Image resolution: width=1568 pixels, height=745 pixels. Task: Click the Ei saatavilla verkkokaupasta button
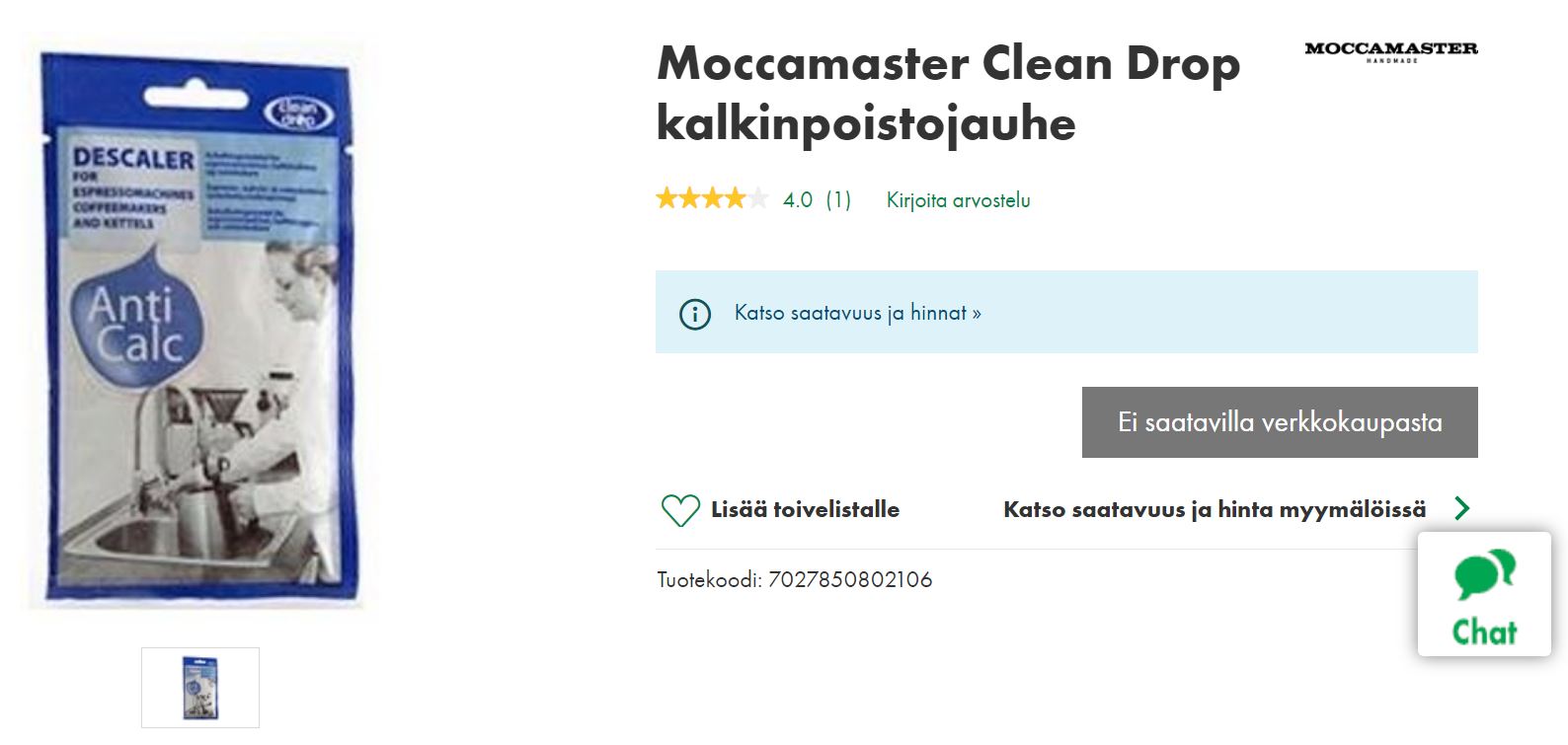(x=1279, y=421)
